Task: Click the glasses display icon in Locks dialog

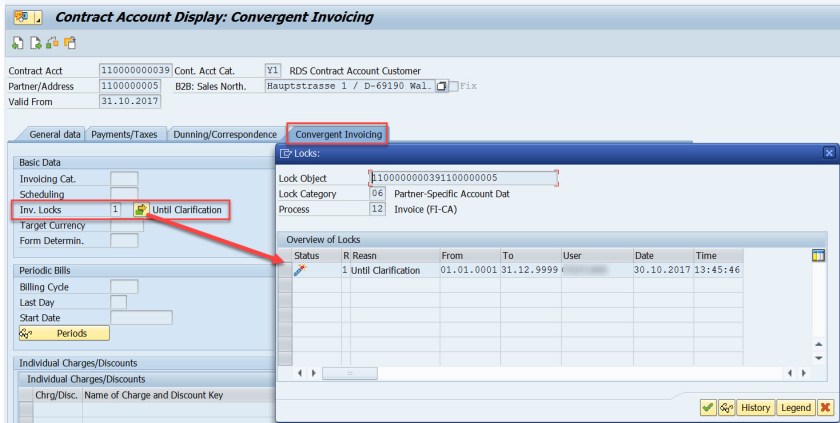Action: point(726,407)
